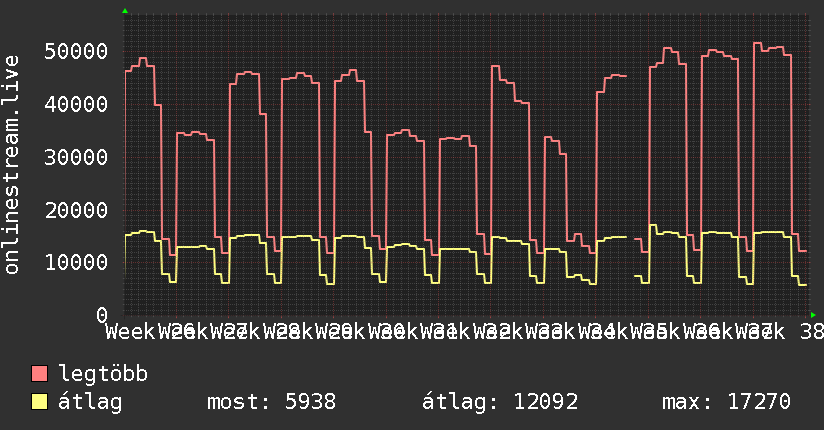Click the onlinestream.live vertical axis title

(x=11, y=165)
